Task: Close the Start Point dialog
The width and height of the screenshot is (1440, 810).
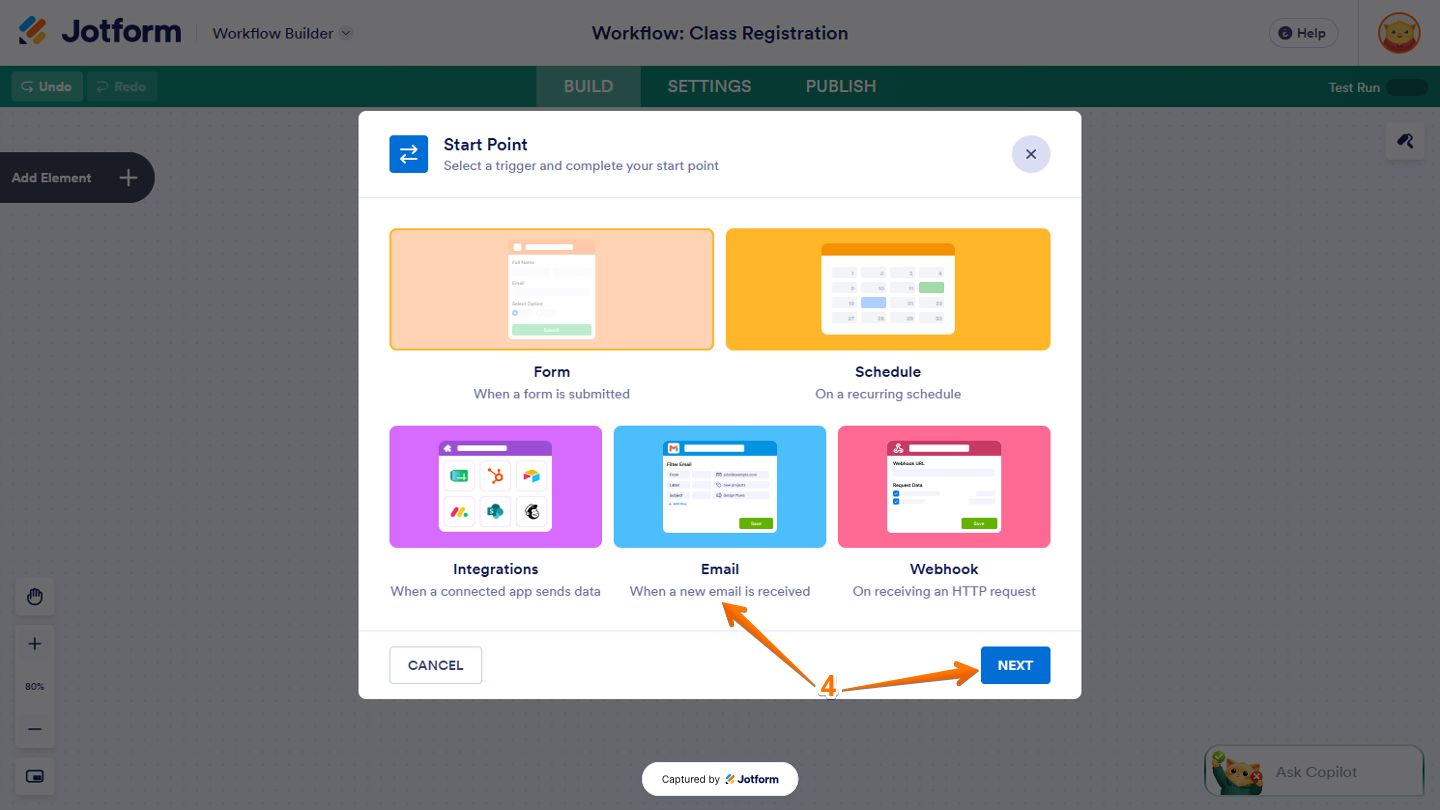Action: (x=1031, y=154)
